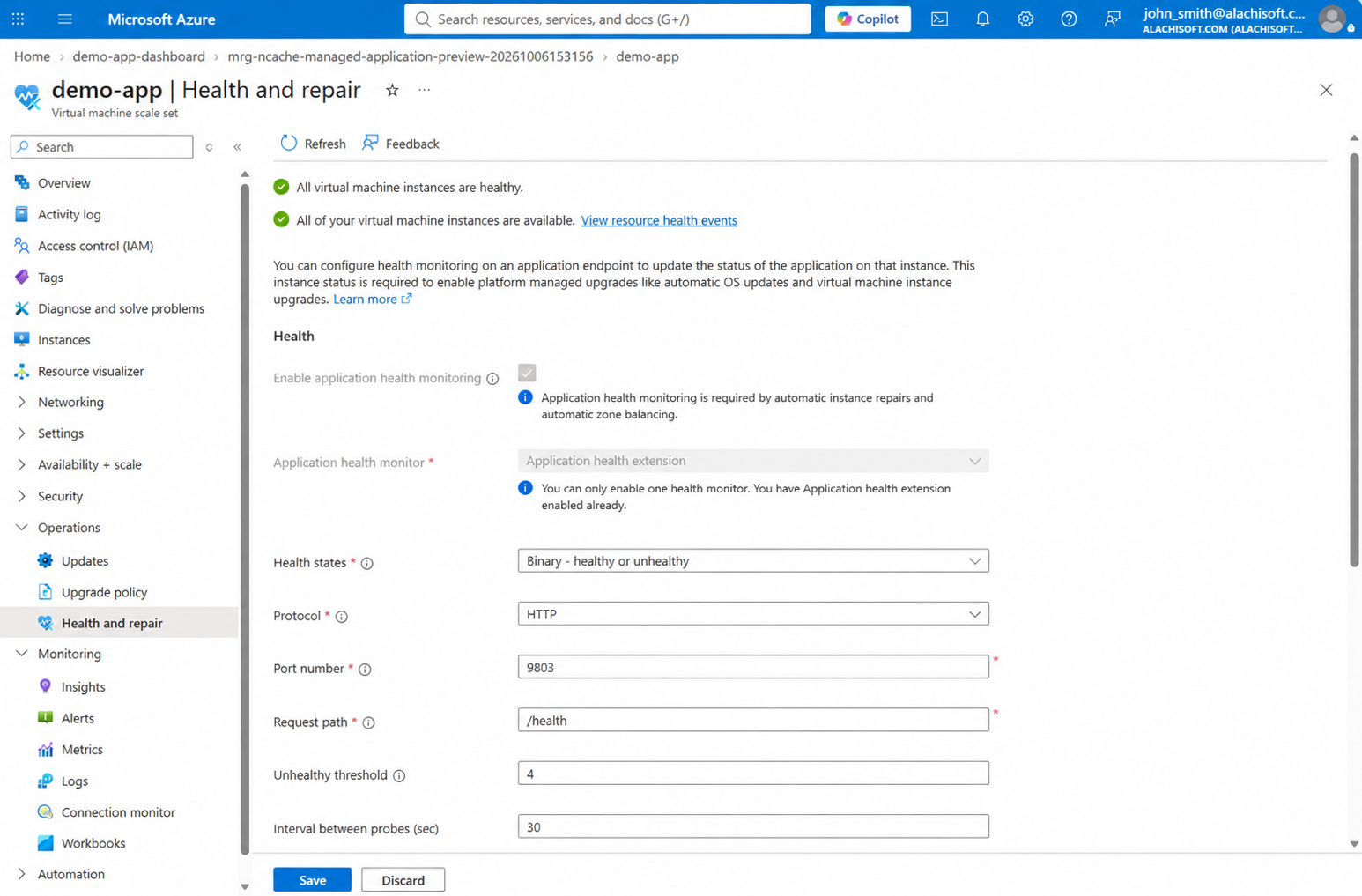Click the Health states info icon
Viewport: 1362px width, 896px height.
[367, 563]
